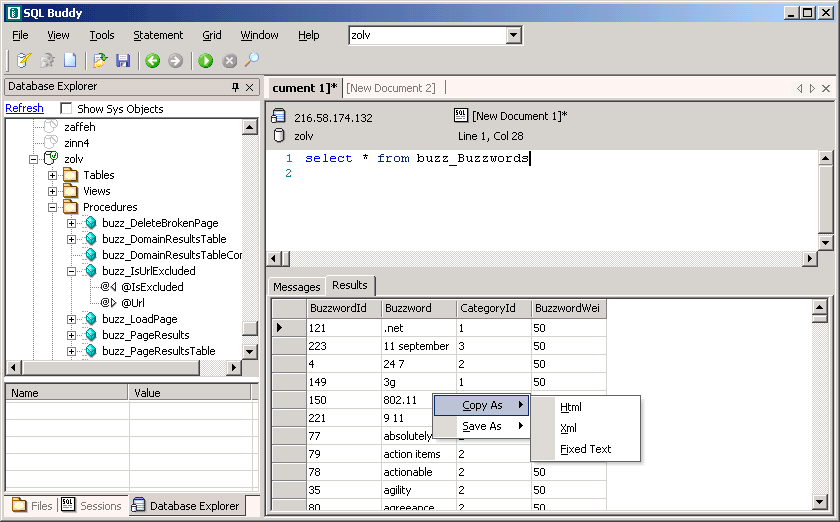
Task: Click the Open file folder icon
Action: 100,61
